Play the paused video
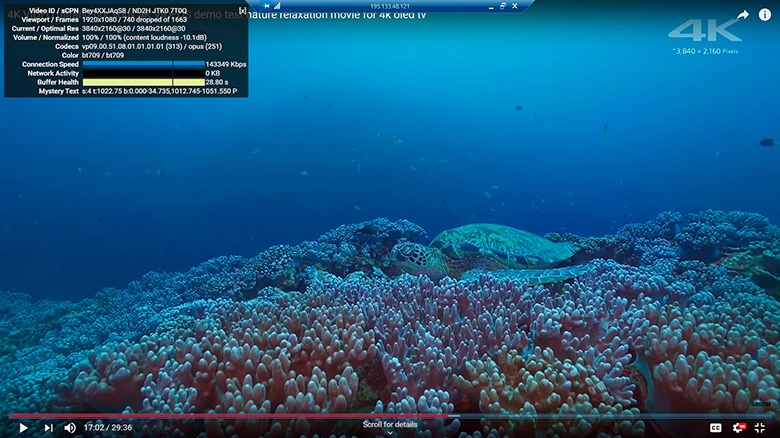Image resolution: width=780 pixels, height=438 pixels. point(23,428)
